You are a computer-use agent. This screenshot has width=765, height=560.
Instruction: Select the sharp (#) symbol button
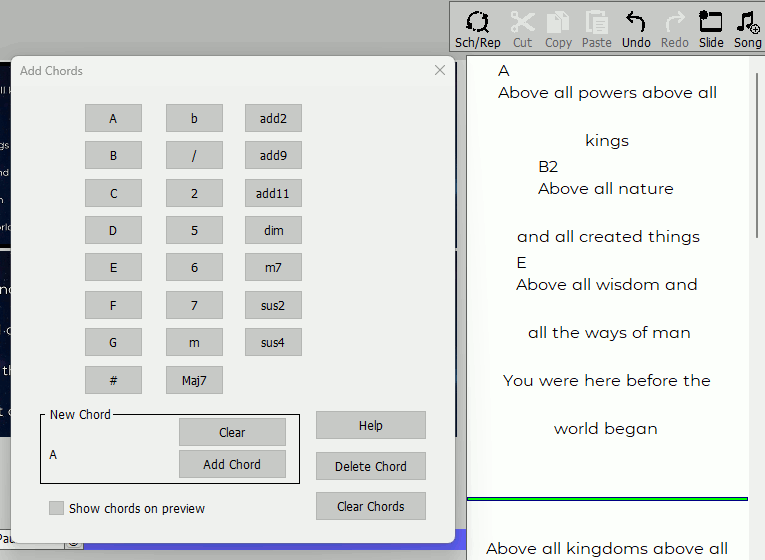113,380
